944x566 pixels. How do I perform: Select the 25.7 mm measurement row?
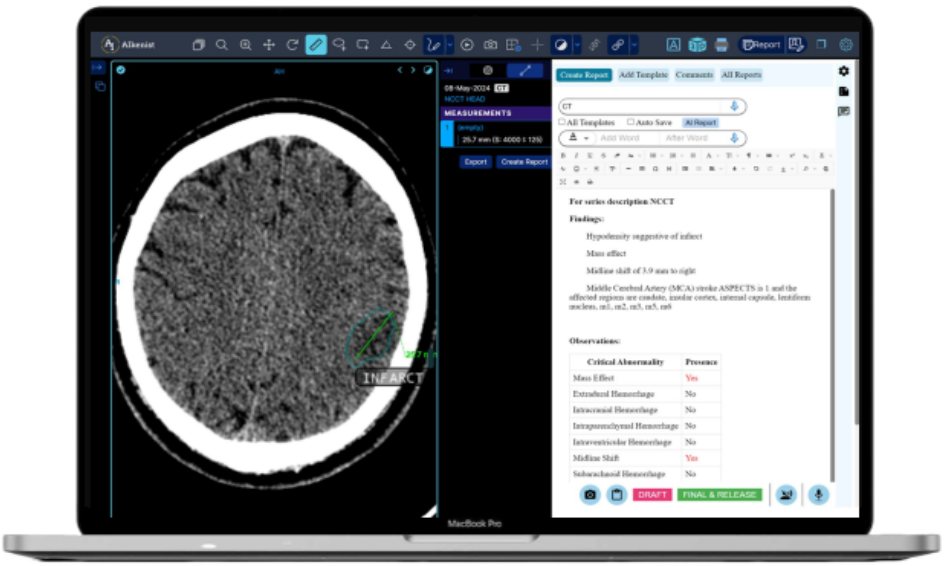[496, 134]
